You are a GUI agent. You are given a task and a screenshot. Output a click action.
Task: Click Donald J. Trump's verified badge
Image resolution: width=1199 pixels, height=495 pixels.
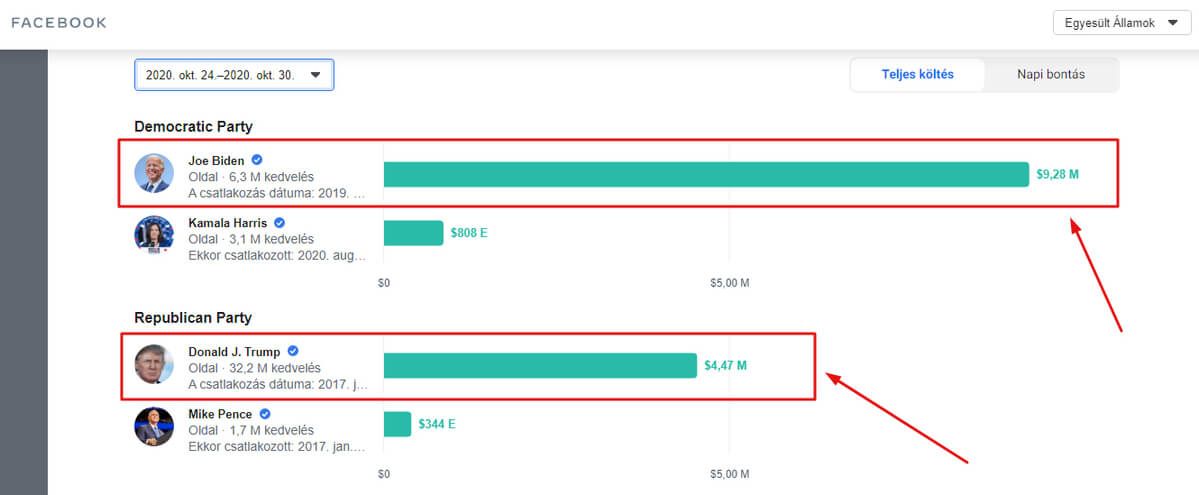pyautogui.click(x=293, y=351)
